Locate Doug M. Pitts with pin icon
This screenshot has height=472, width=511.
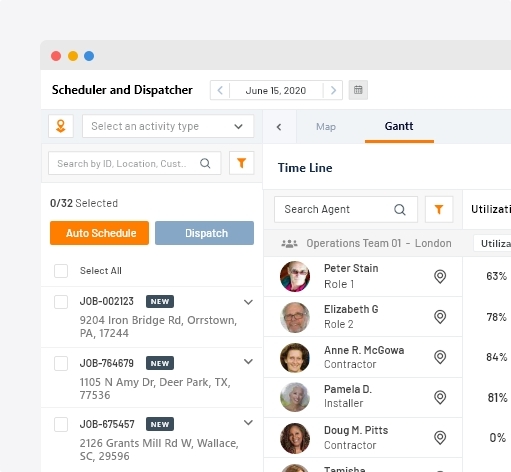[440, 437]
